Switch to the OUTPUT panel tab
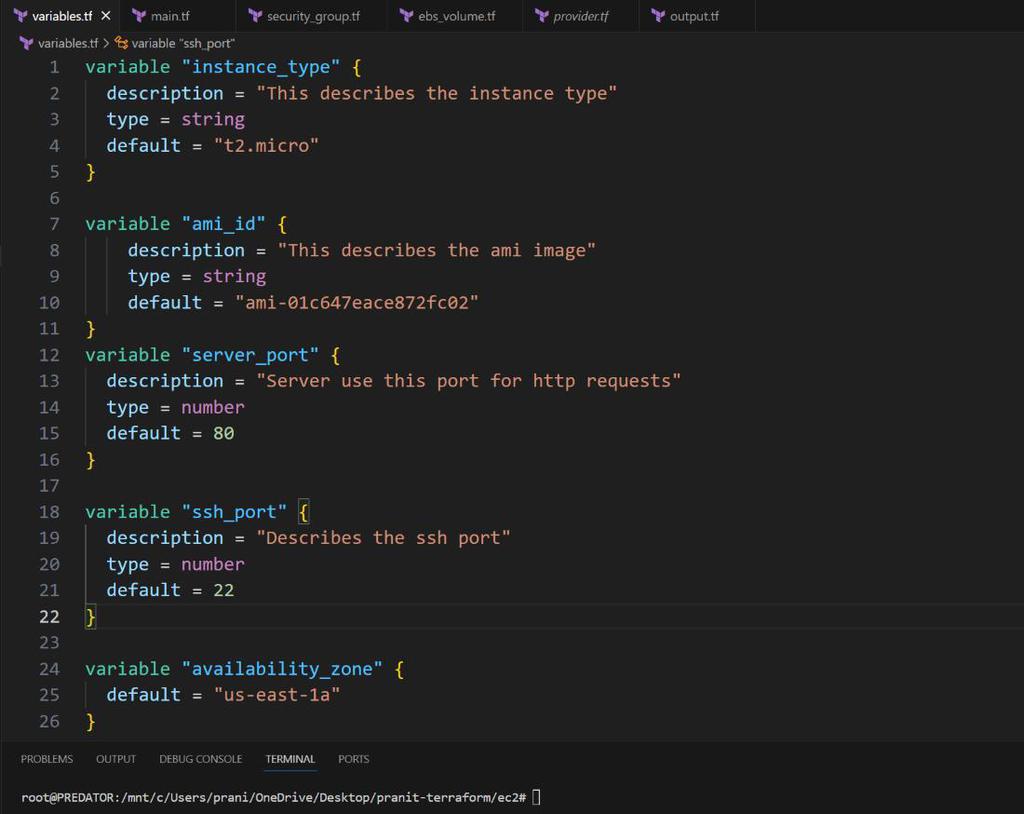1024x814 pixels. coord(116,759)
